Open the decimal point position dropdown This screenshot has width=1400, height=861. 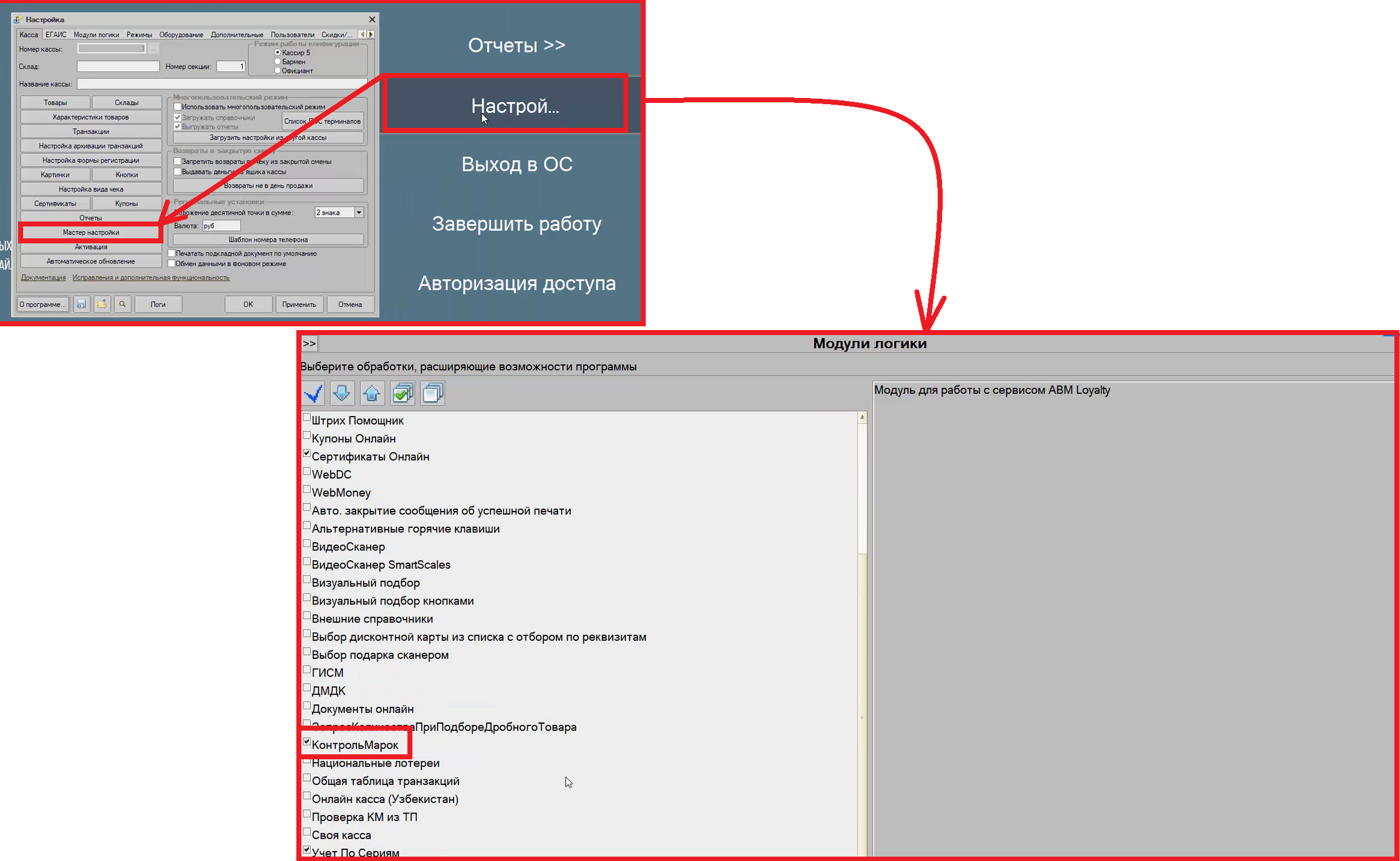(x=359, y=213)
